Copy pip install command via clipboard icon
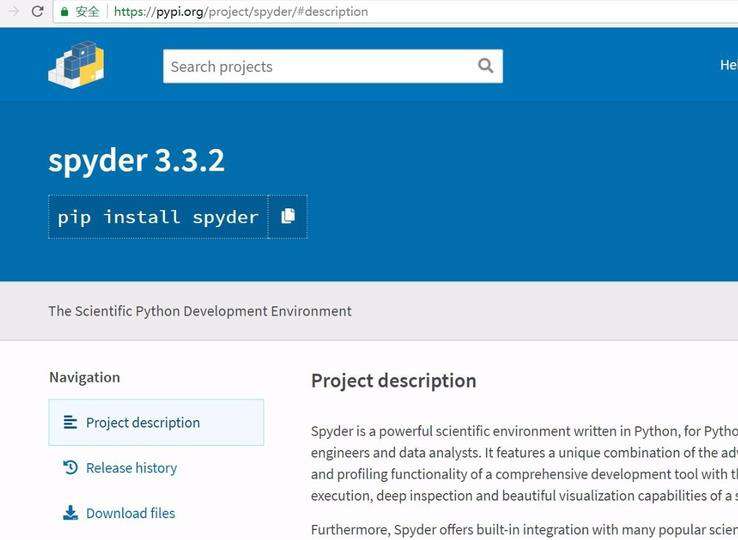 [288, 217]
